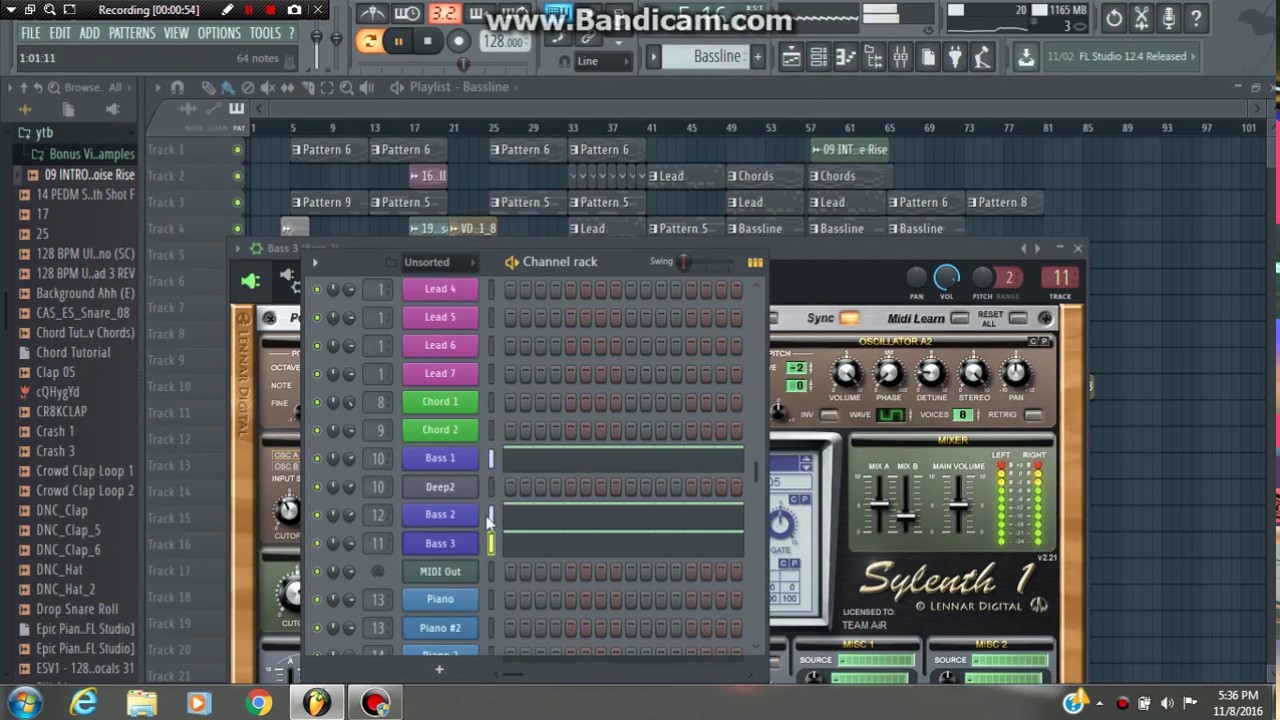The width and height of the screenshot is (1280, 720).
Task: Click the Midi Learn button in Sylenth1
Action: click(915, 319)
